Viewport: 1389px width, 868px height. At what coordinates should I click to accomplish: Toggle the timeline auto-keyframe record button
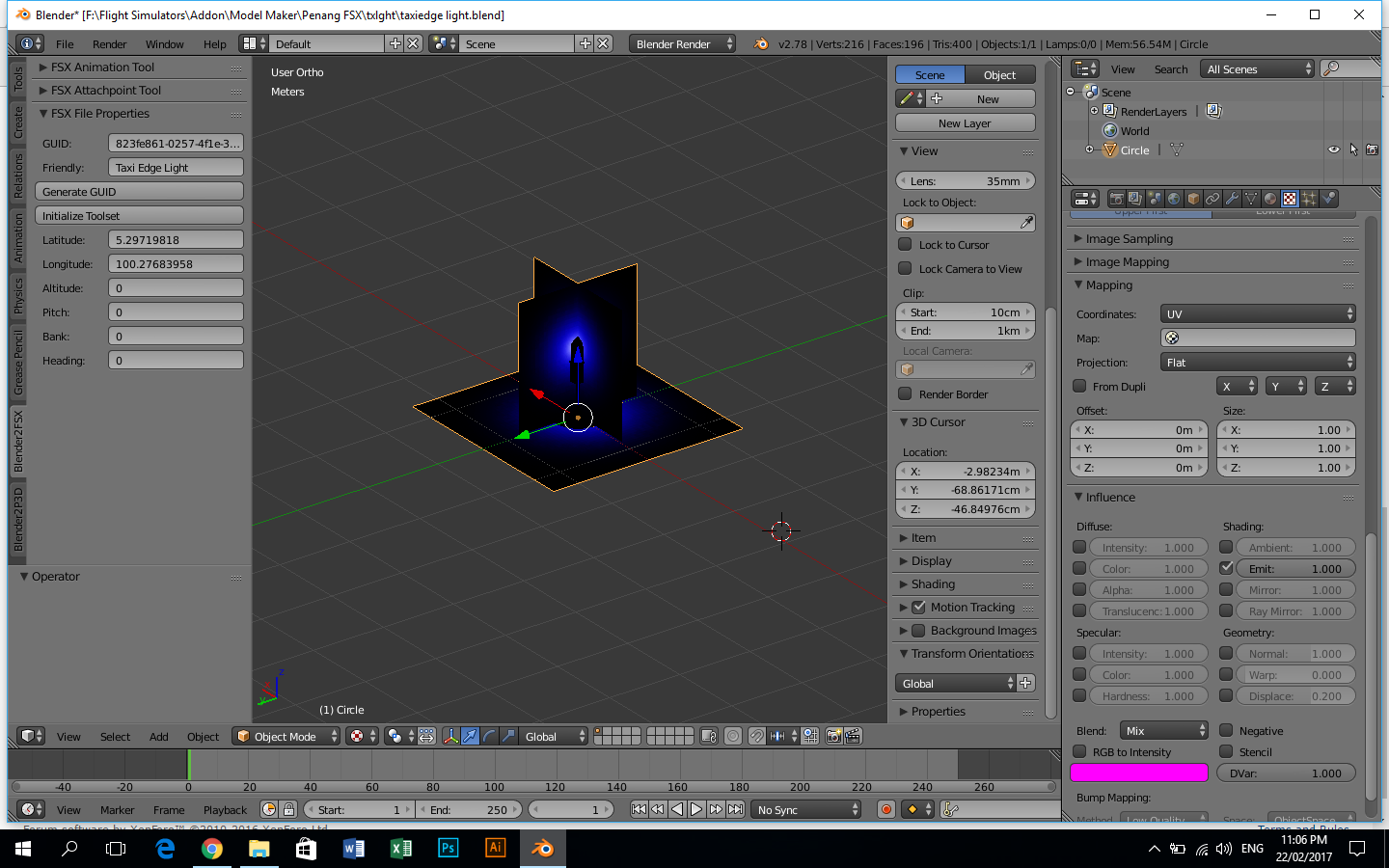coord(886,809)
